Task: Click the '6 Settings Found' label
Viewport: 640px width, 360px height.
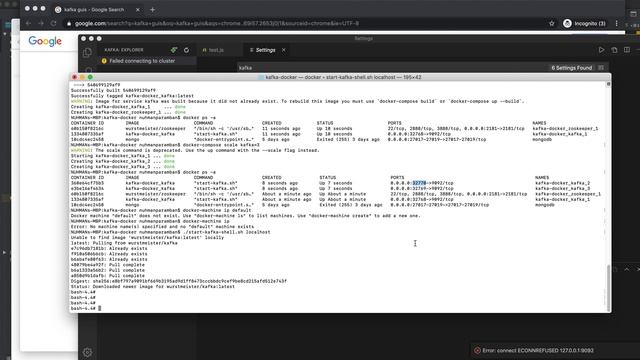Action: coord(571,68)
